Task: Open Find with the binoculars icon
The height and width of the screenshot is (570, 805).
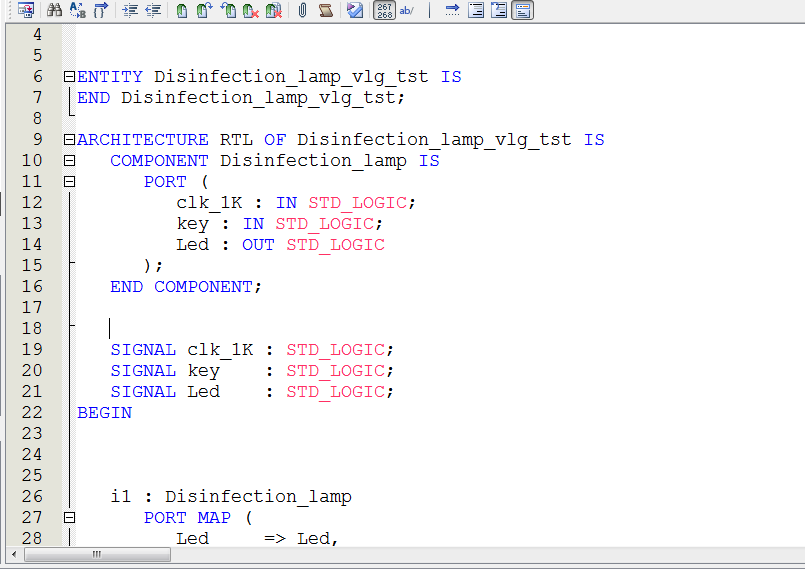Action: (54, 10)
